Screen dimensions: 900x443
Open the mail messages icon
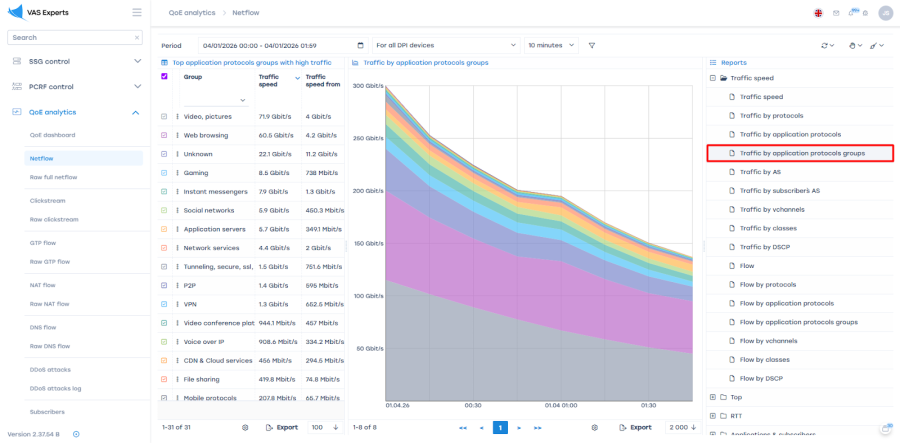pos(836,13)
